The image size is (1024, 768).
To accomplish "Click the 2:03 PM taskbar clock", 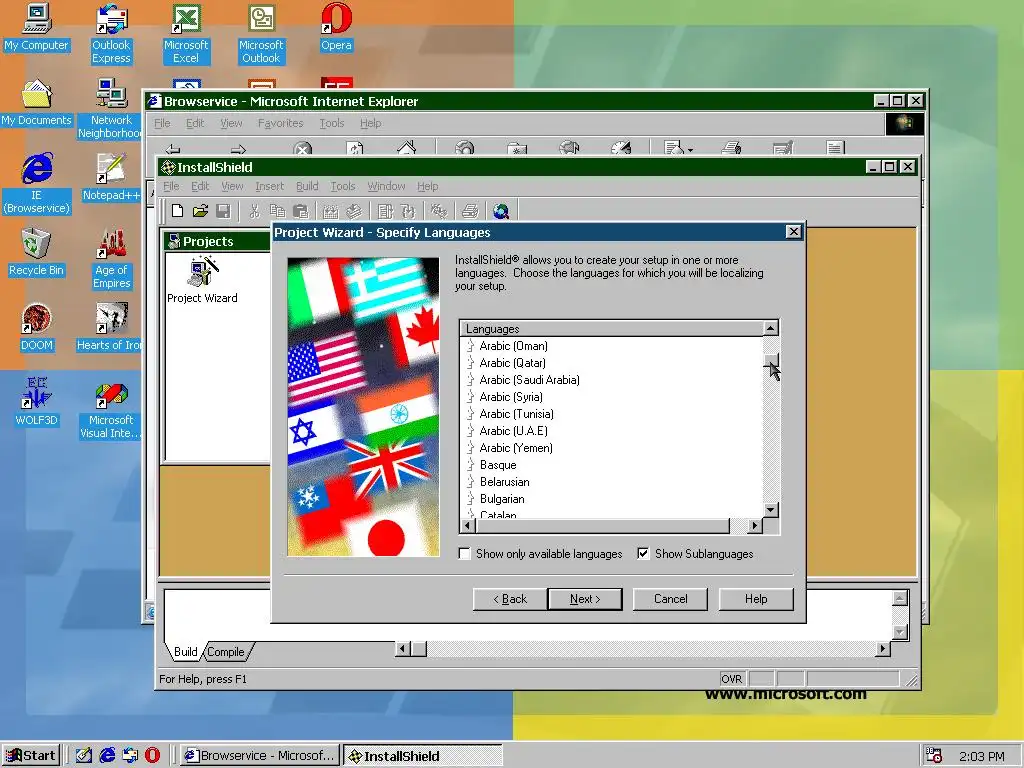I will point(982,756).
